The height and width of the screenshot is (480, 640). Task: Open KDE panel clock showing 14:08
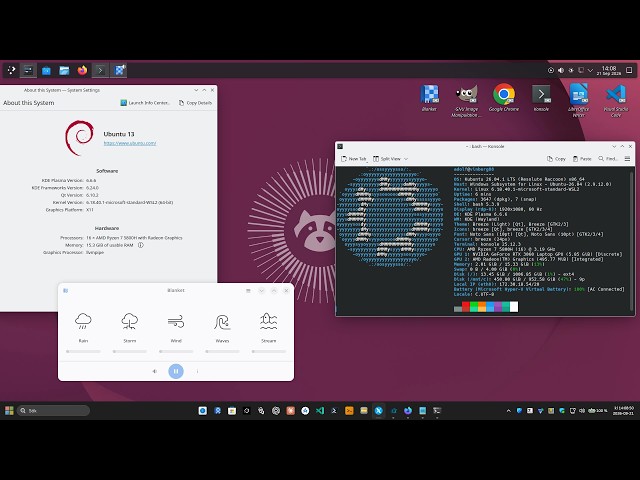[x=609, y=70]
